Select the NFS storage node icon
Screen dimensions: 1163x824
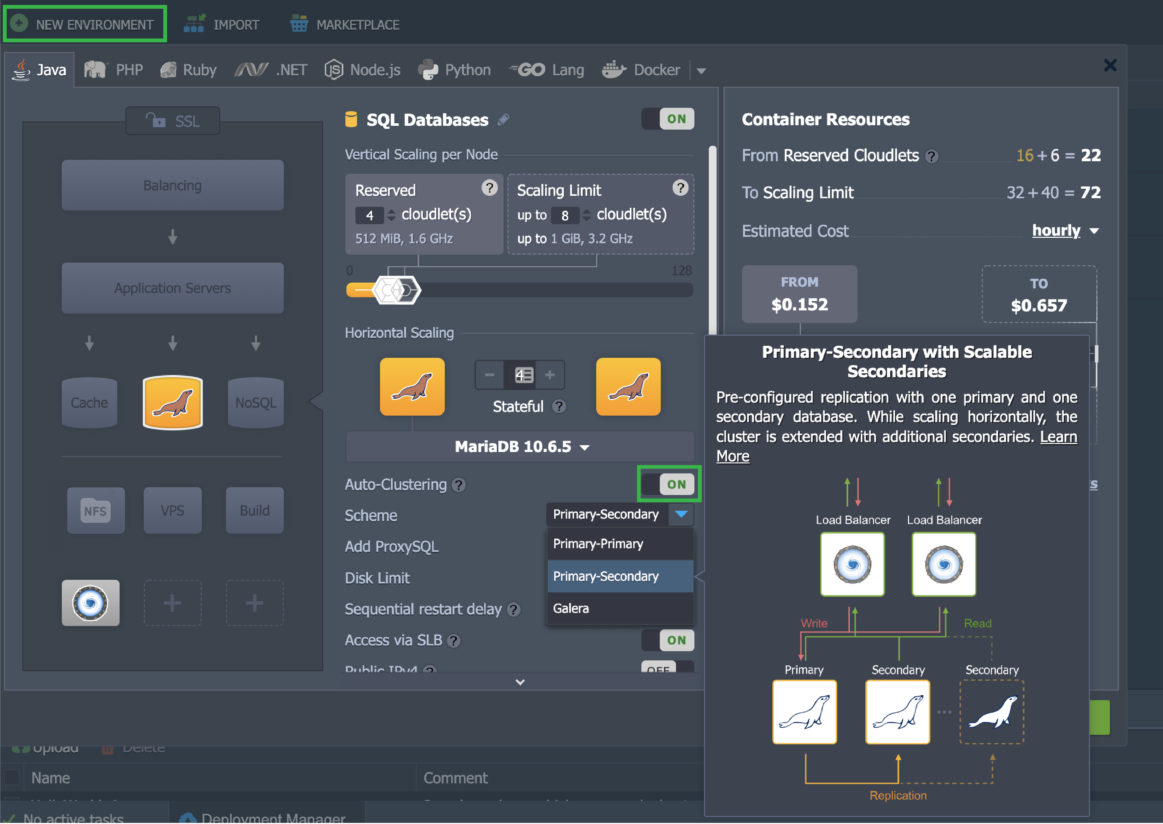(x=95, y=510)
